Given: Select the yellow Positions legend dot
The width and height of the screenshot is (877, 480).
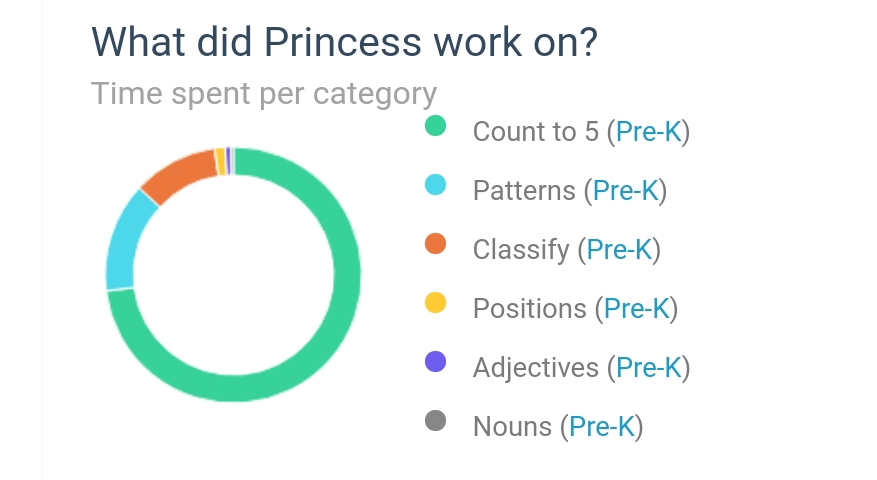Looking at the screenshot, I should pyautogui.click(x=435, y=303).
